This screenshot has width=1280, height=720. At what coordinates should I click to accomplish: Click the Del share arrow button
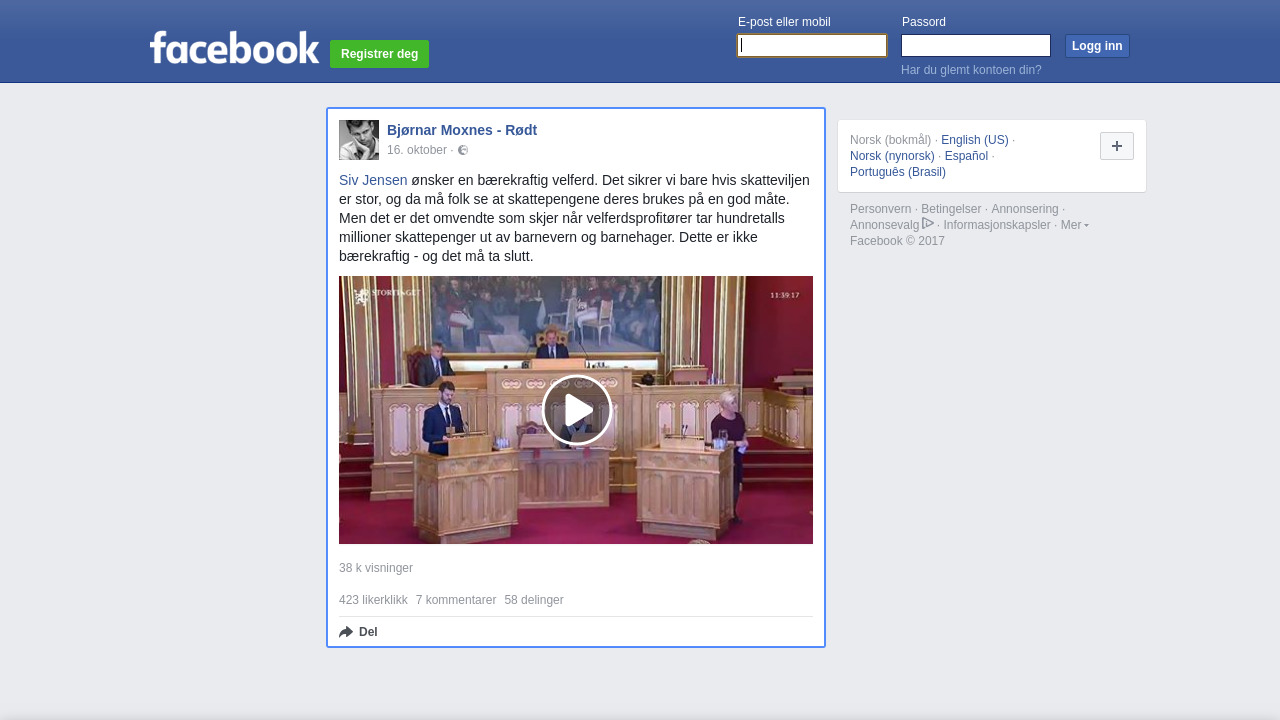point(358,632)
